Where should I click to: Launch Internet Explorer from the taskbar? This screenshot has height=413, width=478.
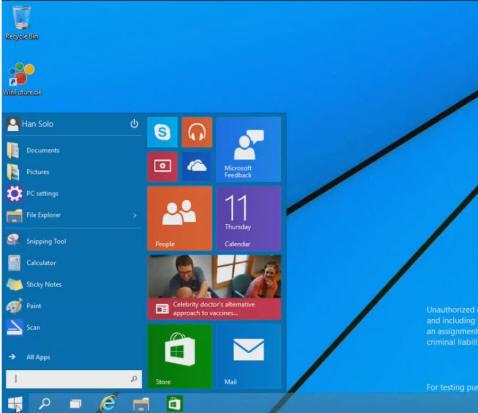tap(108, 403)
